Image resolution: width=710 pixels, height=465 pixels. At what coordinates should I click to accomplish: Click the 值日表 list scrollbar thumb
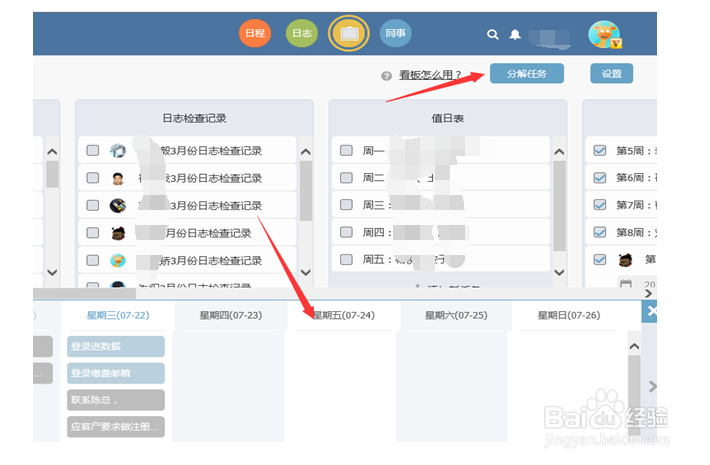point(560,206)
